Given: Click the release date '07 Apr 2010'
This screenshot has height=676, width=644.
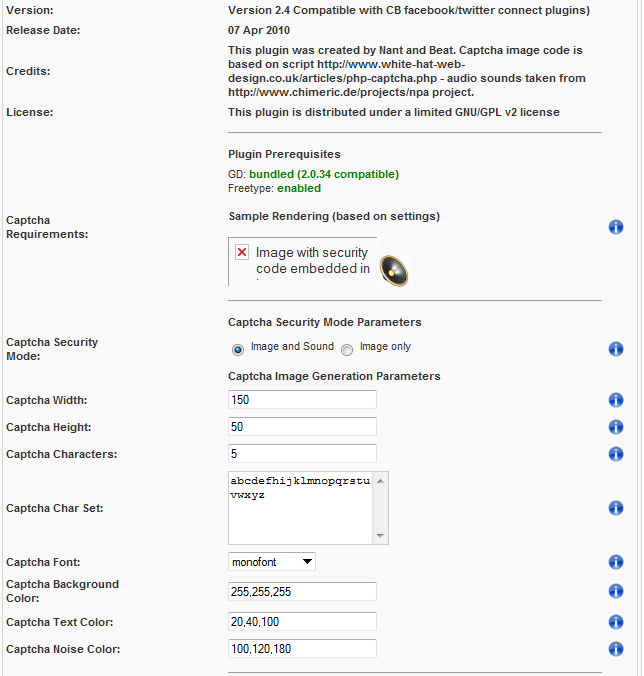Looking at the screenshot, I should (259, 30).
